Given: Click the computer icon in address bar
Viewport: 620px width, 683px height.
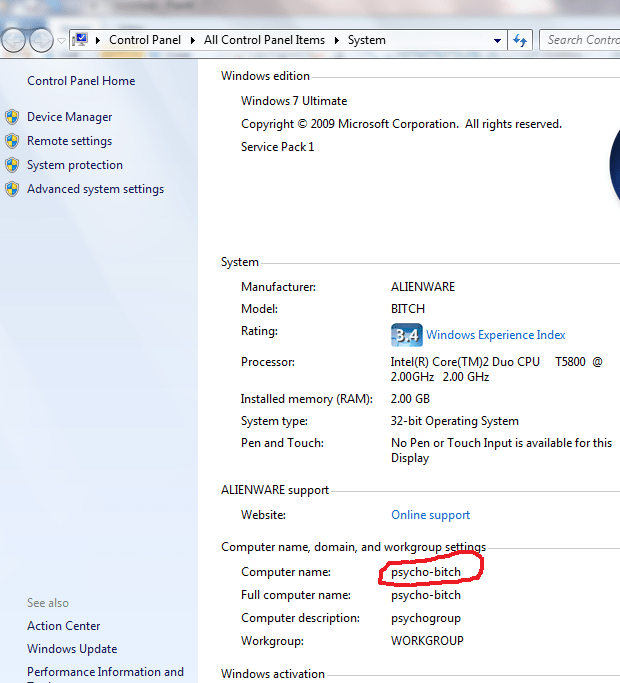Looking at the screenshot, I should tap(80, 40).
